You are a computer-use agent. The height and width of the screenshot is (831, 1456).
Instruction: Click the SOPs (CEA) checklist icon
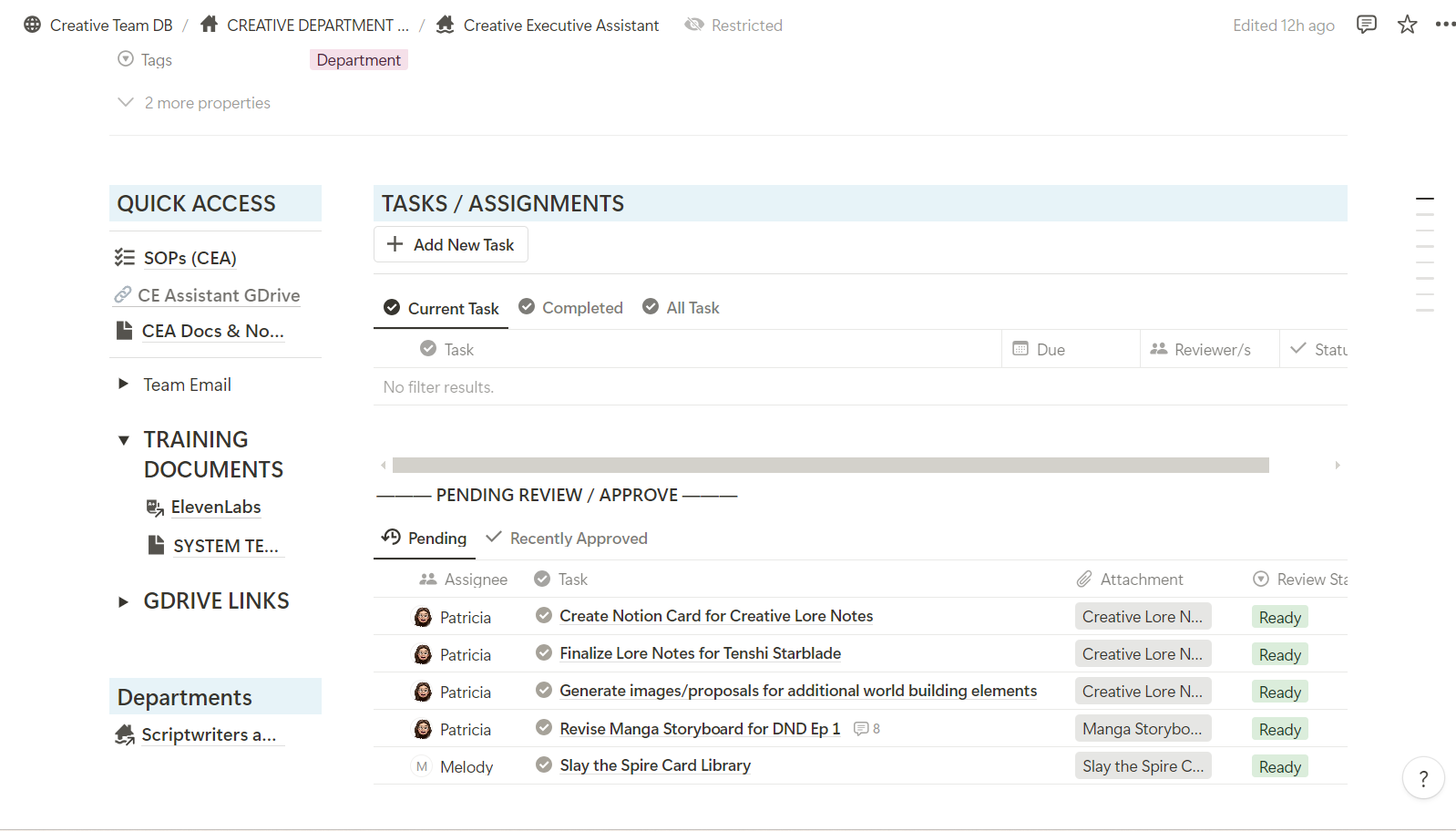coord(125,258)
